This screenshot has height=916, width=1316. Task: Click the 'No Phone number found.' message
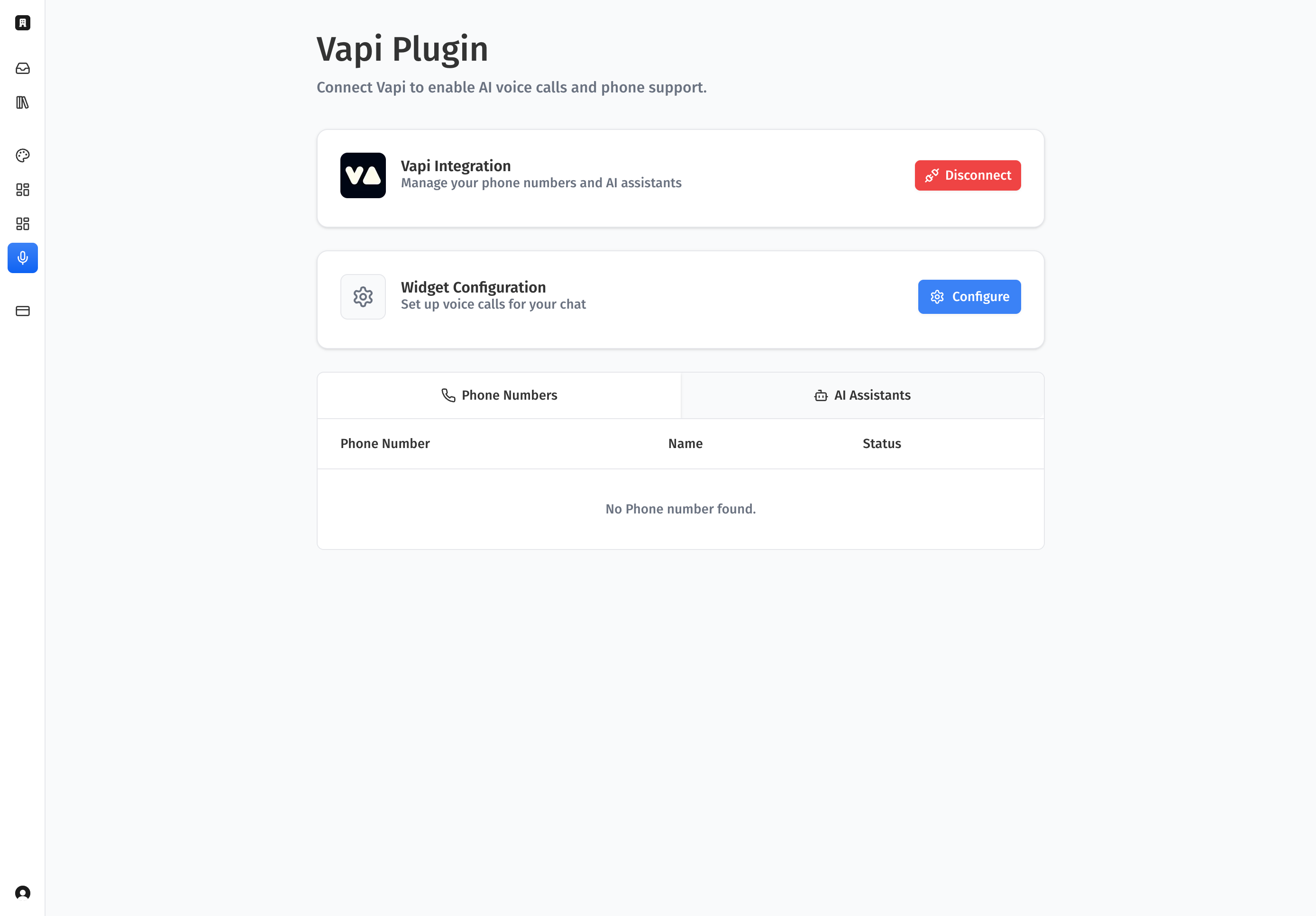point(680,509)
